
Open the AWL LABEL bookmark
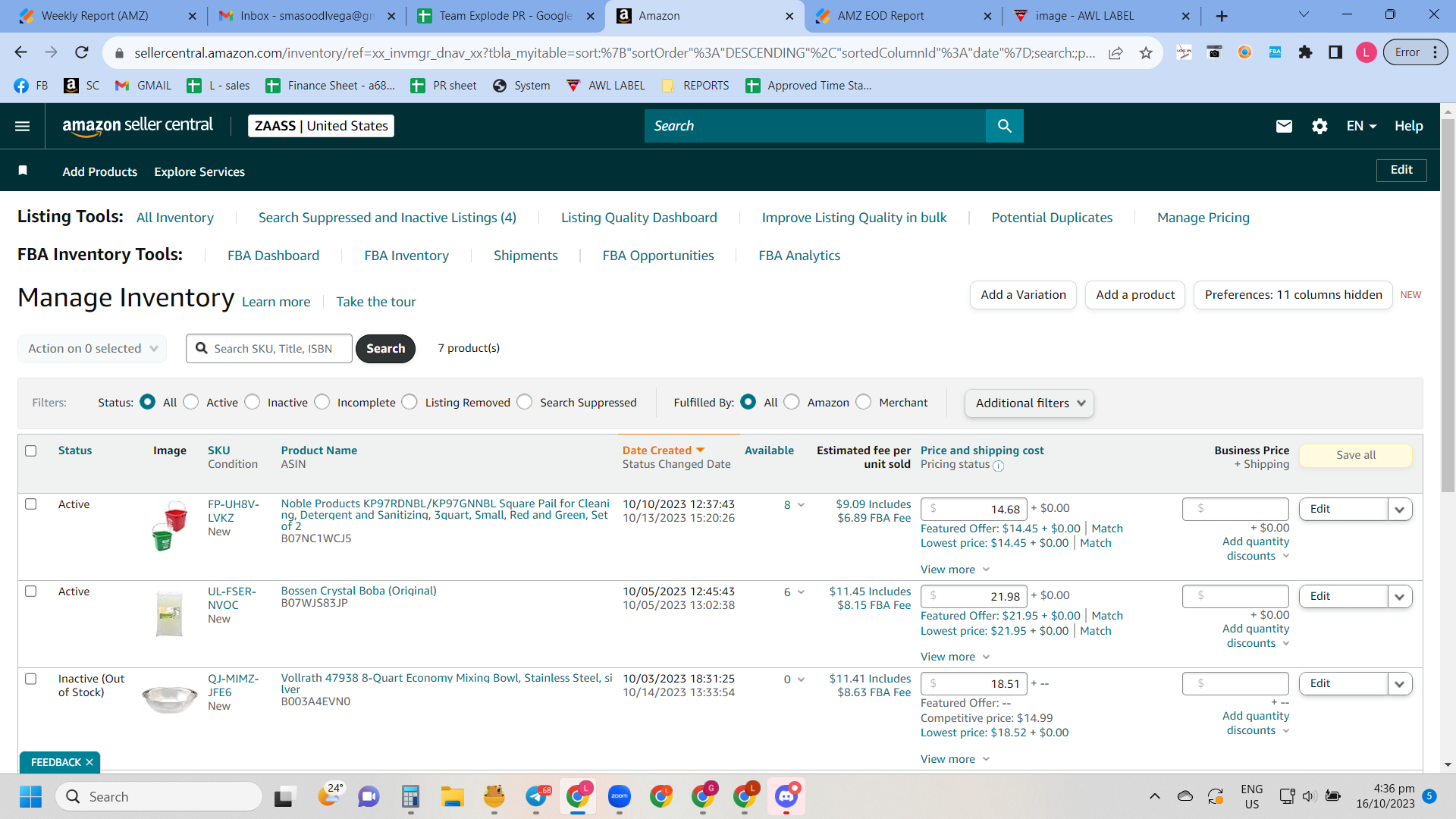[x=606, y=86]
